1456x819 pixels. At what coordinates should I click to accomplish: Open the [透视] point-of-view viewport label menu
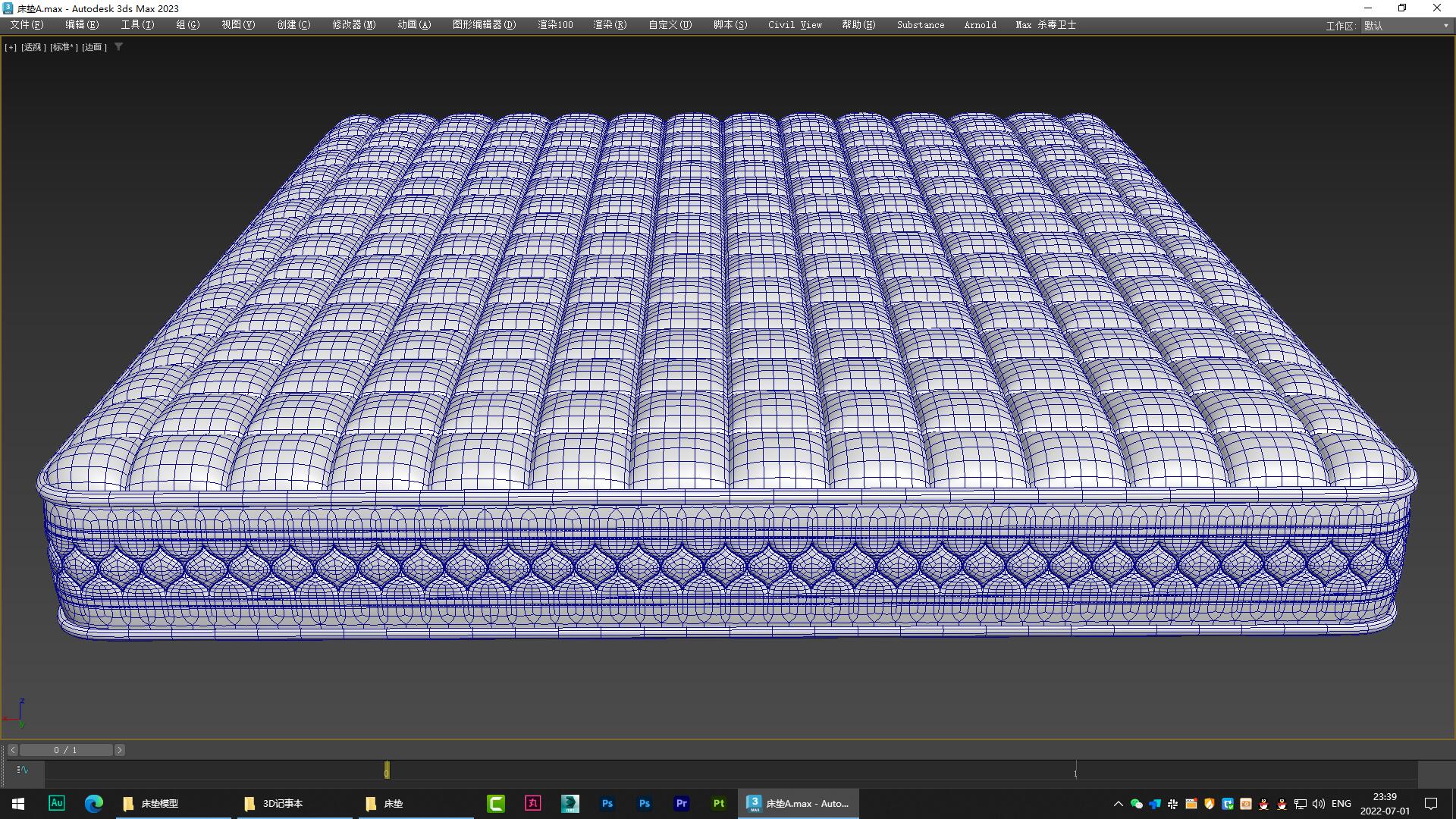33,47
